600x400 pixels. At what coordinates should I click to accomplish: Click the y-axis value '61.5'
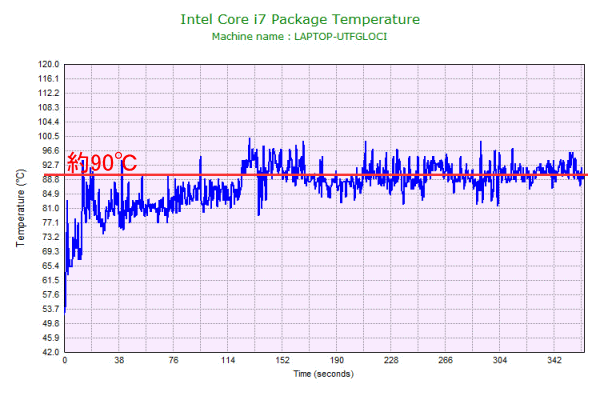click(51, 280)
